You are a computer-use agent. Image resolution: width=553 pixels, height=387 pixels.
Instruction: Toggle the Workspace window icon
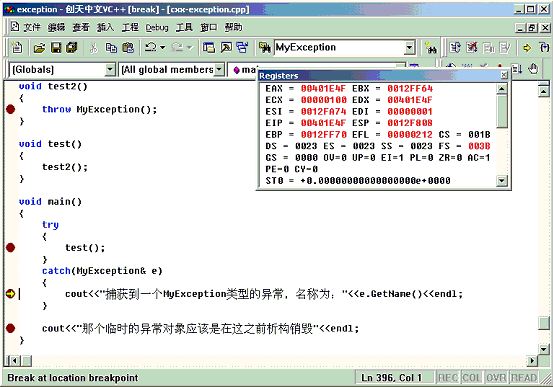coord(209,47)
